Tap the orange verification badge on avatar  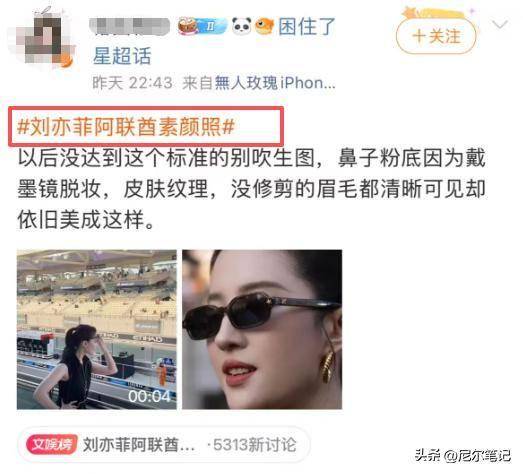67,61
